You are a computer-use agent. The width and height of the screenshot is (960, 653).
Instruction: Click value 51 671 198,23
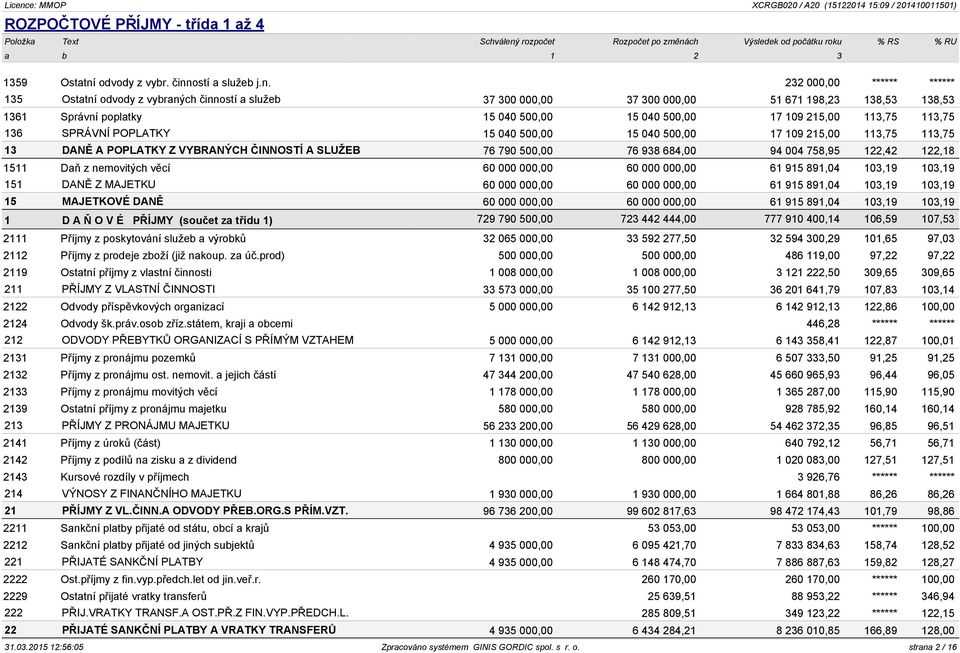tap(805, 100)
